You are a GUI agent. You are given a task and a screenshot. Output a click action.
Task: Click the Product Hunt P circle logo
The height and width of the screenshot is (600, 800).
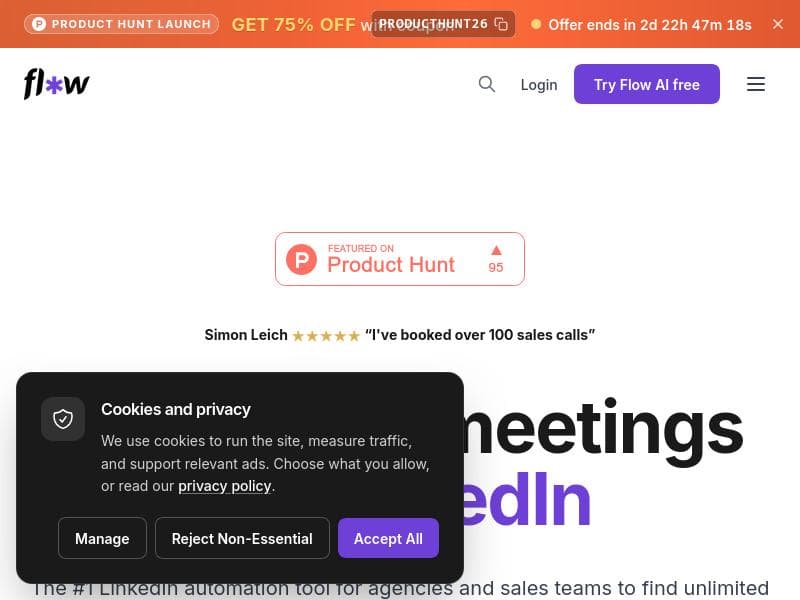301,259
